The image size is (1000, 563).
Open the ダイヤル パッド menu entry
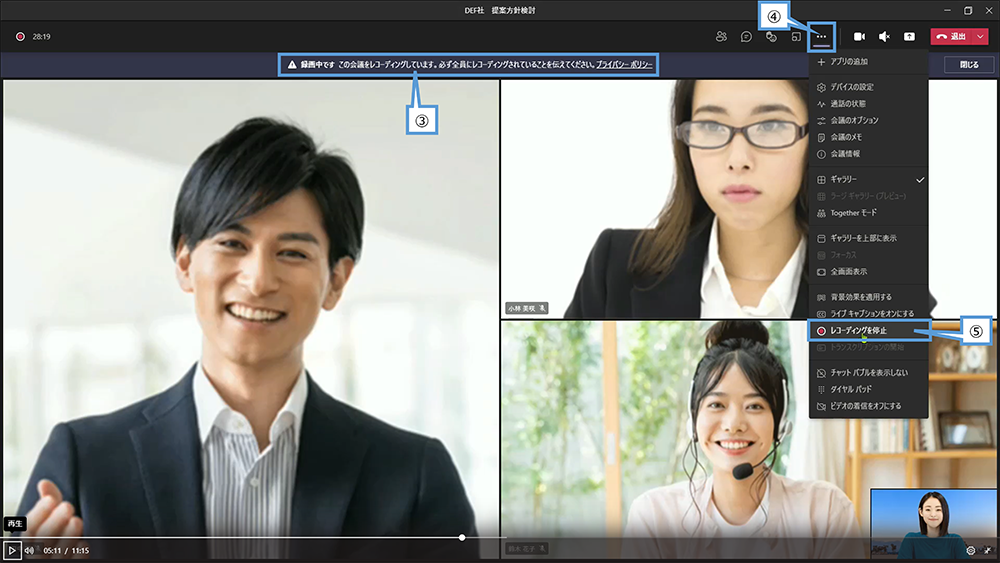pyautogui.click(x=868, y=389)
